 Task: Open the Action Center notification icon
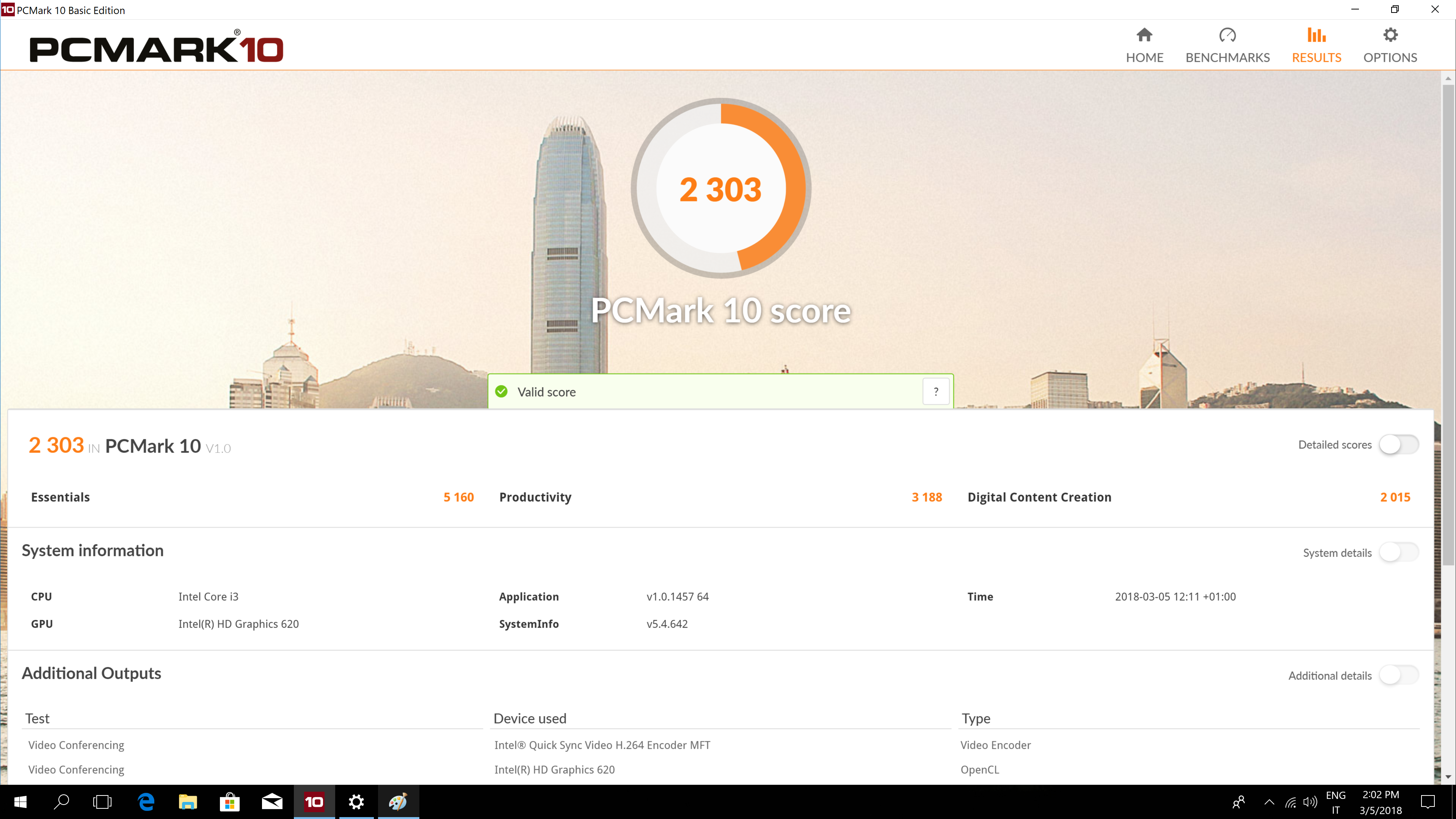tap(1428, 802)
